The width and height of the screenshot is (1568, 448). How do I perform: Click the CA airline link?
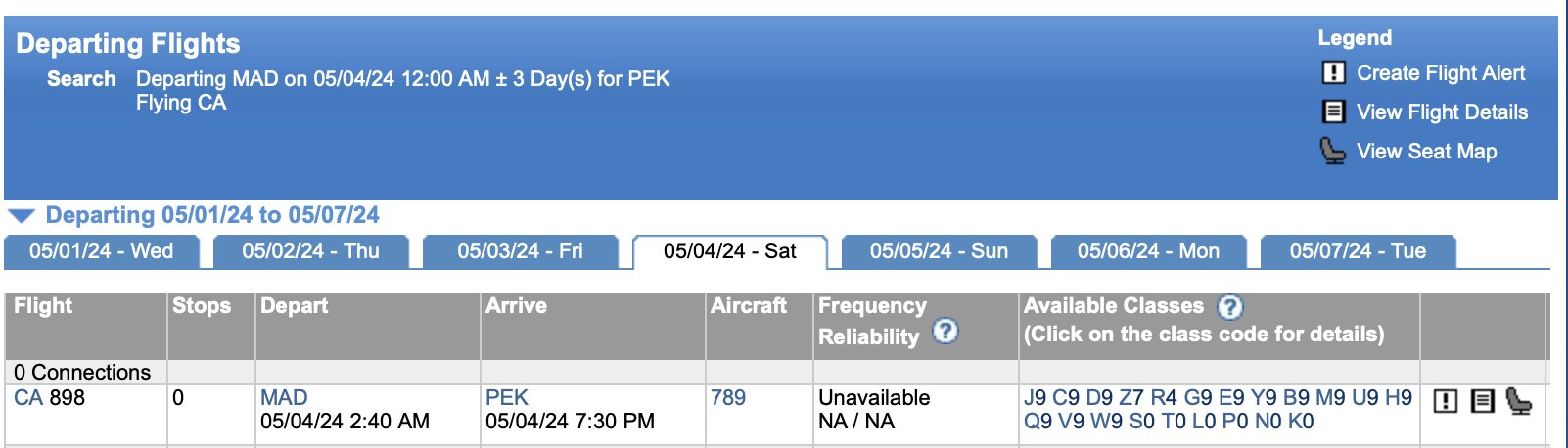(28, 398)
